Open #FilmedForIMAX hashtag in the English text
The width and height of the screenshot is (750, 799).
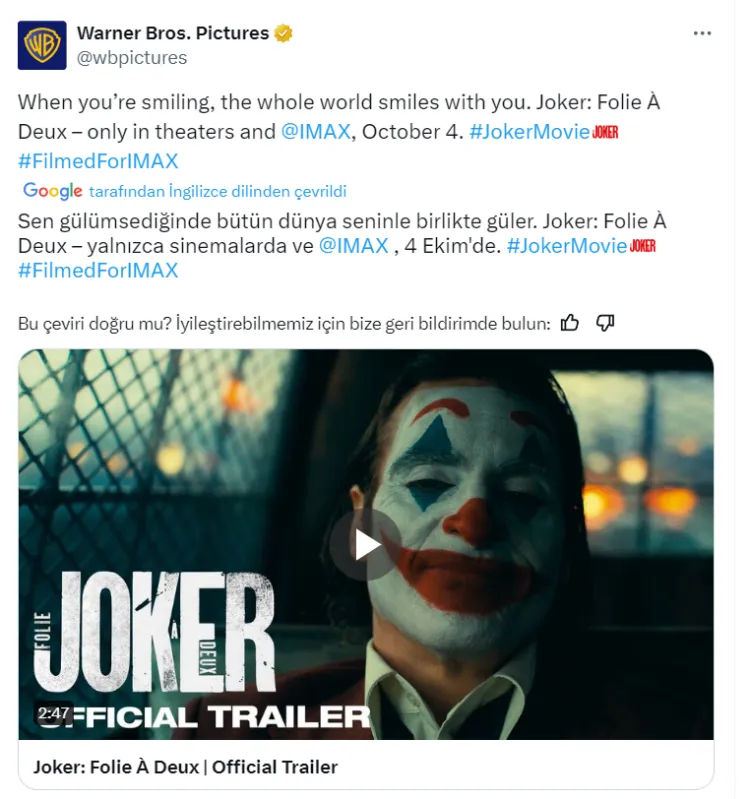click(x=98, y=160)
